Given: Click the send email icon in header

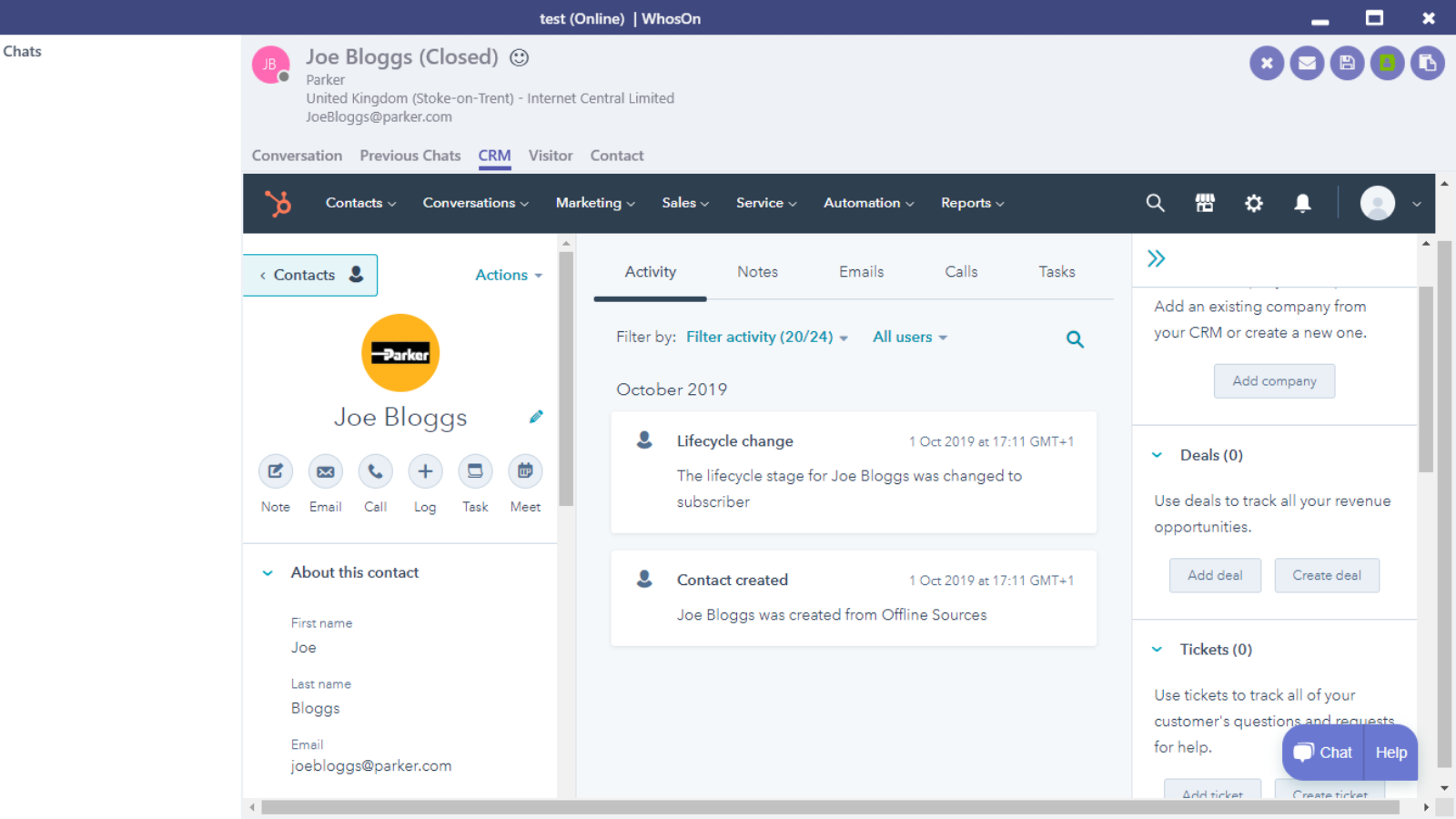Looking at the screenshot, I should tap(1307, 63).
